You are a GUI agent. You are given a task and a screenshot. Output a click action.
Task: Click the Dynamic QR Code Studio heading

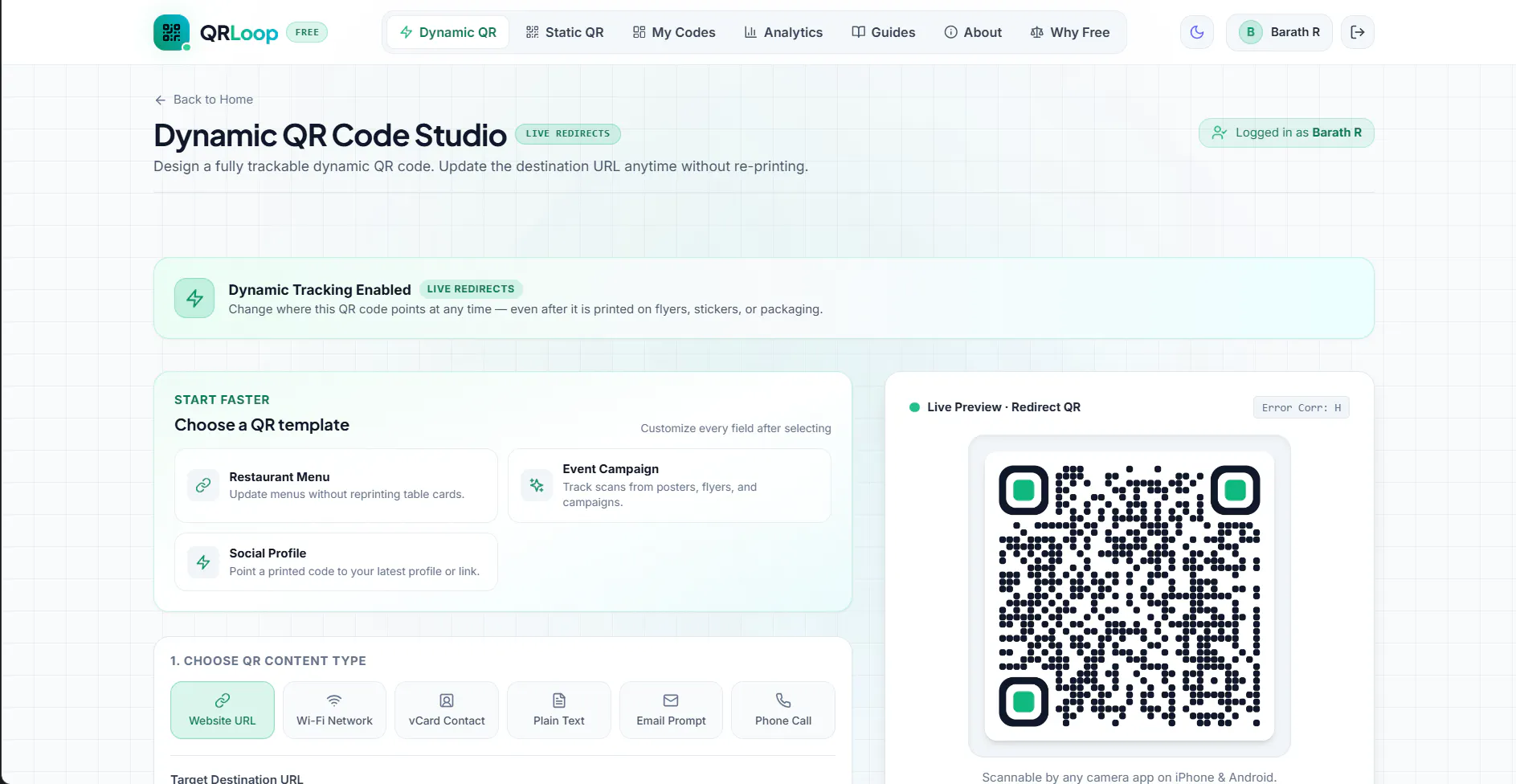point(330,136)
